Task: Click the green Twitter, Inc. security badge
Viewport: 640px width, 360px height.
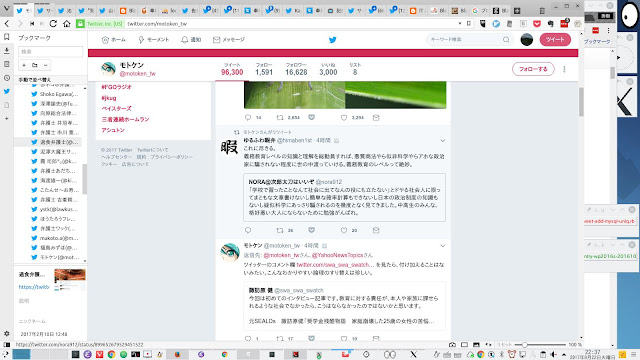Action: 100,24
